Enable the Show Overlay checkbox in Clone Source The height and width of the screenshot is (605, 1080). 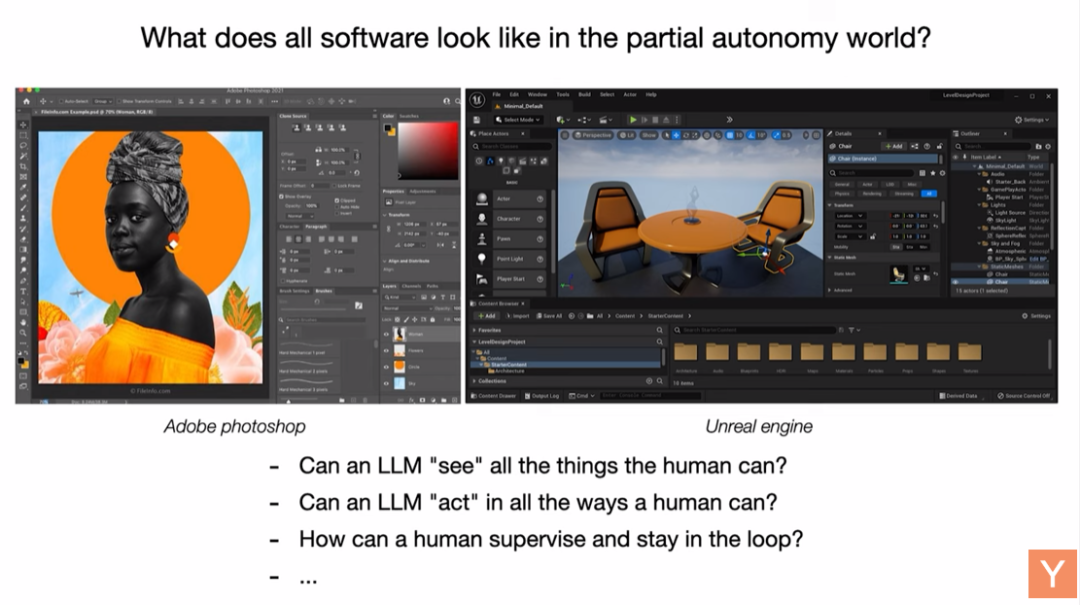pyautogui.click(x=283, y=196)
